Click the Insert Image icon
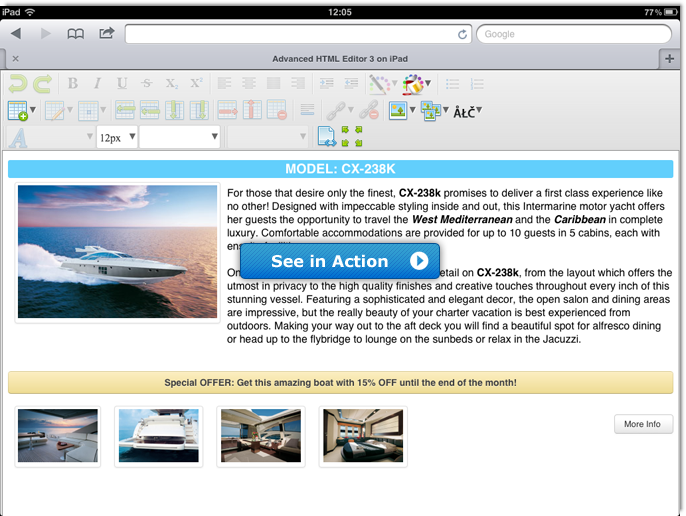The height and width of the screenshot is (516, 686). [x=398, y=110]
